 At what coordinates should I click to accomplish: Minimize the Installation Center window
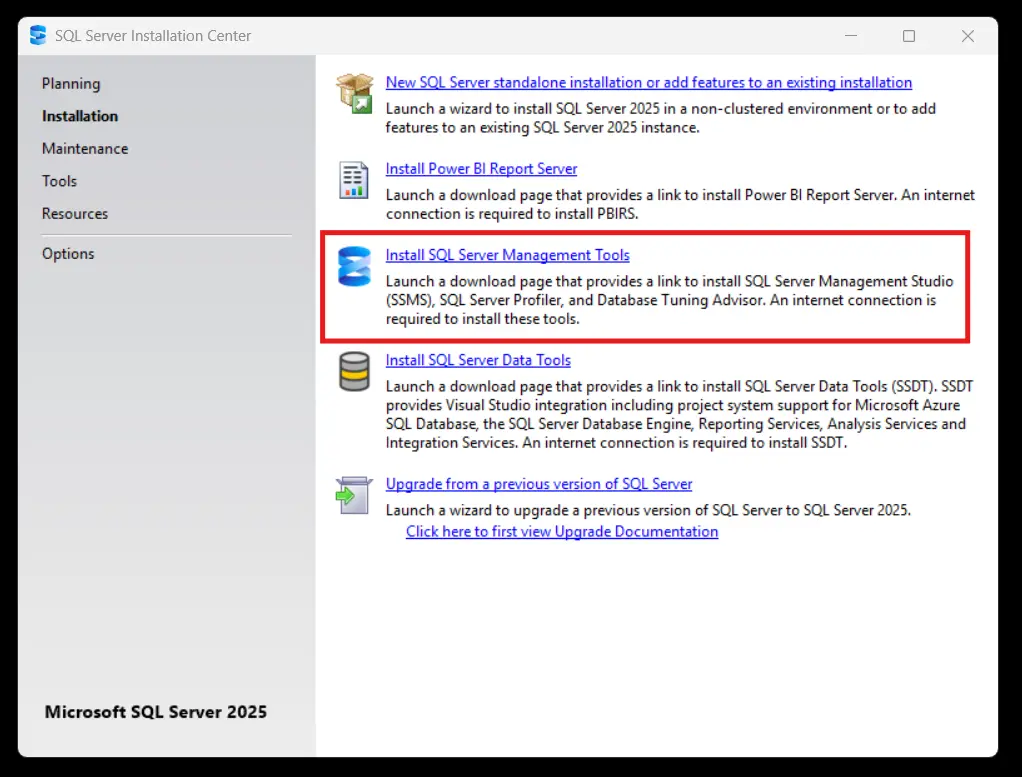(850, 35)
